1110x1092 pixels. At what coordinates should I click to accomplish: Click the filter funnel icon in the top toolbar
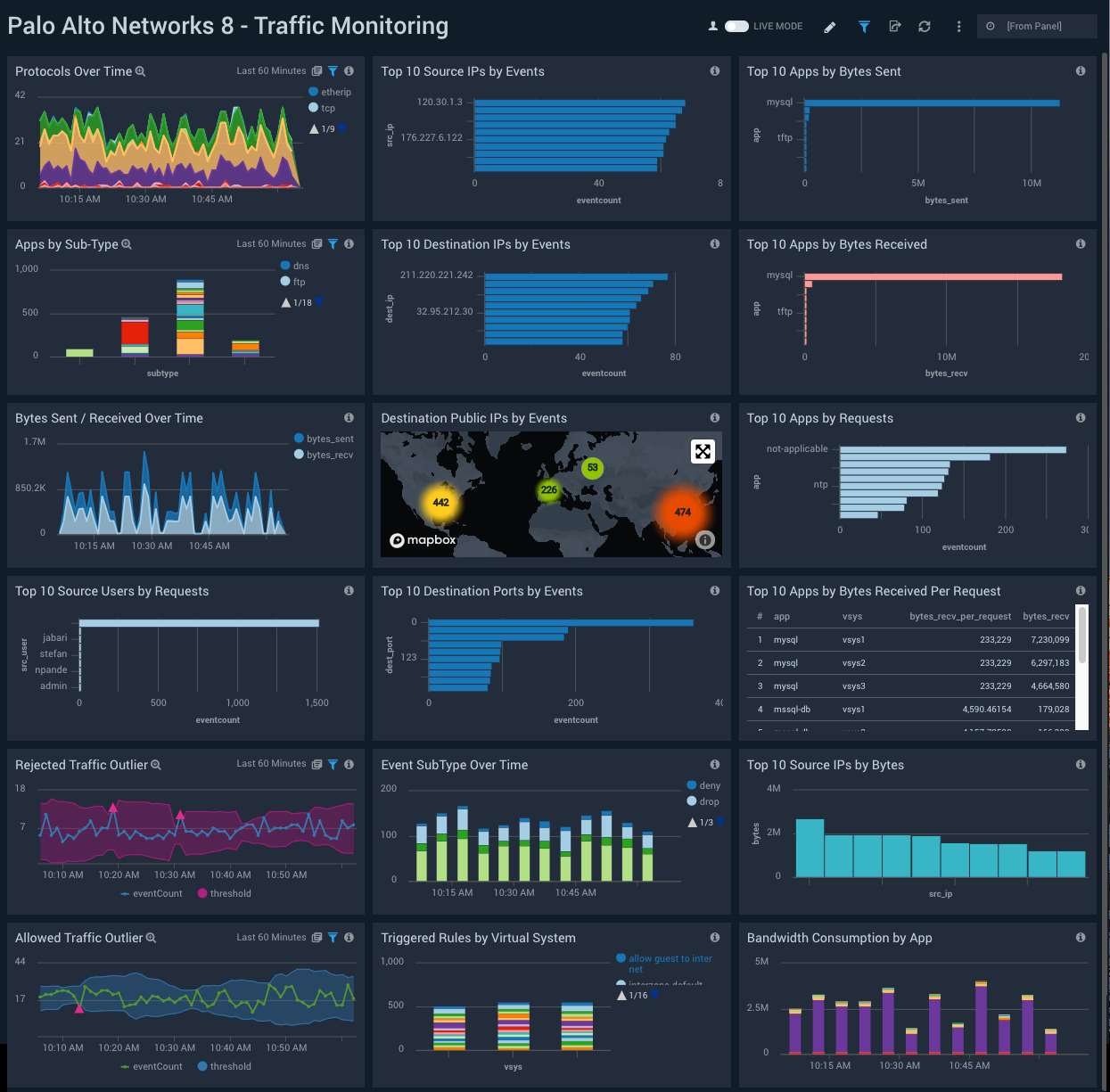point(864,27)
